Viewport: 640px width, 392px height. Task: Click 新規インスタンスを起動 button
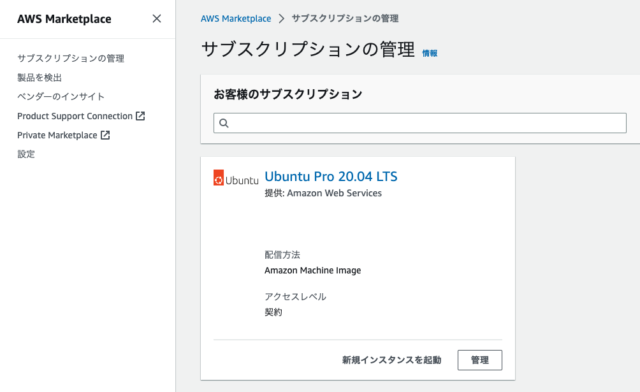pyautogui.click(x=392, y=360)
